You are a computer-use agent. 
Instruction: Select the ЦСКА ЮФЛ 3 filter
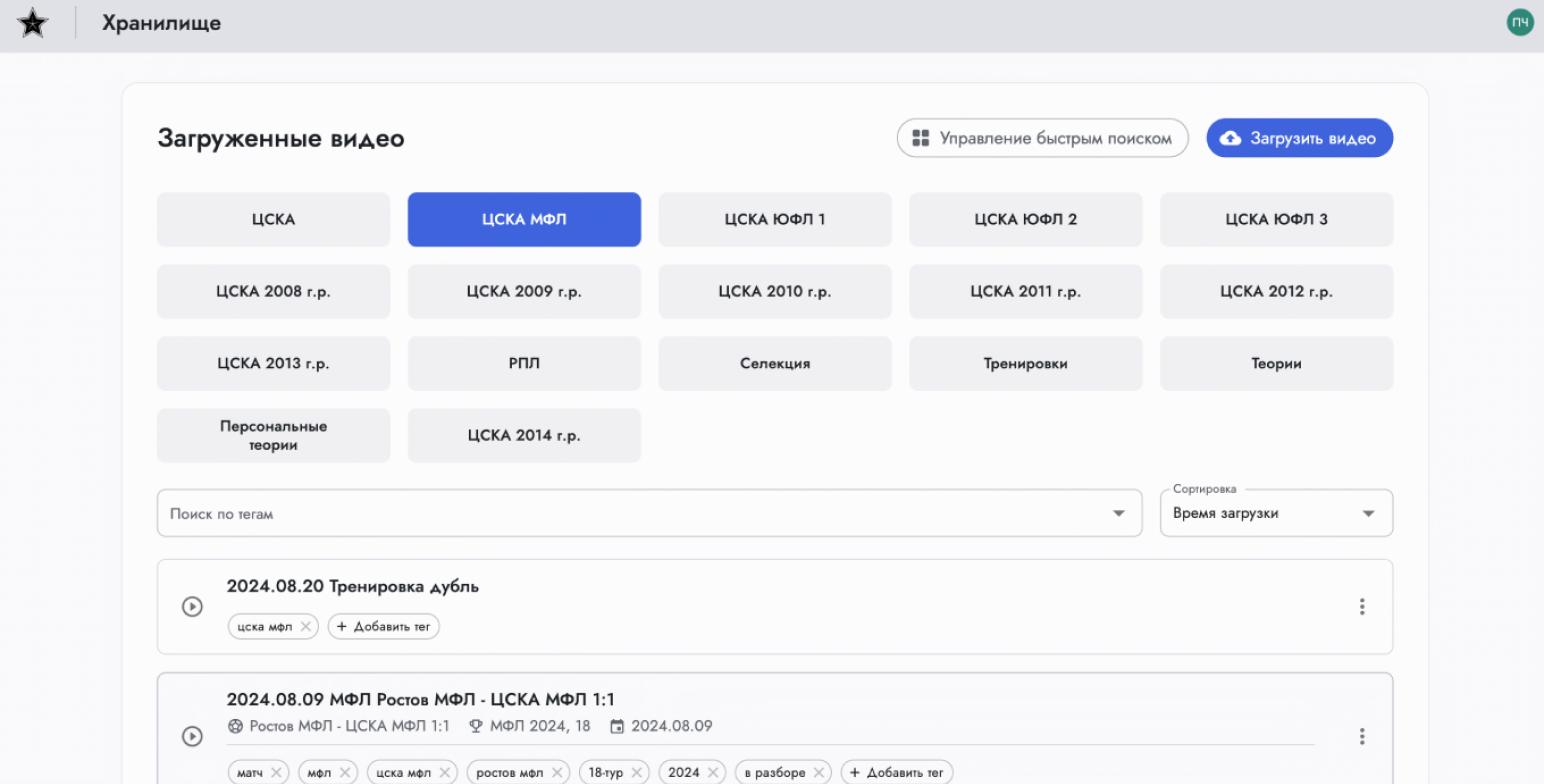1276,219
